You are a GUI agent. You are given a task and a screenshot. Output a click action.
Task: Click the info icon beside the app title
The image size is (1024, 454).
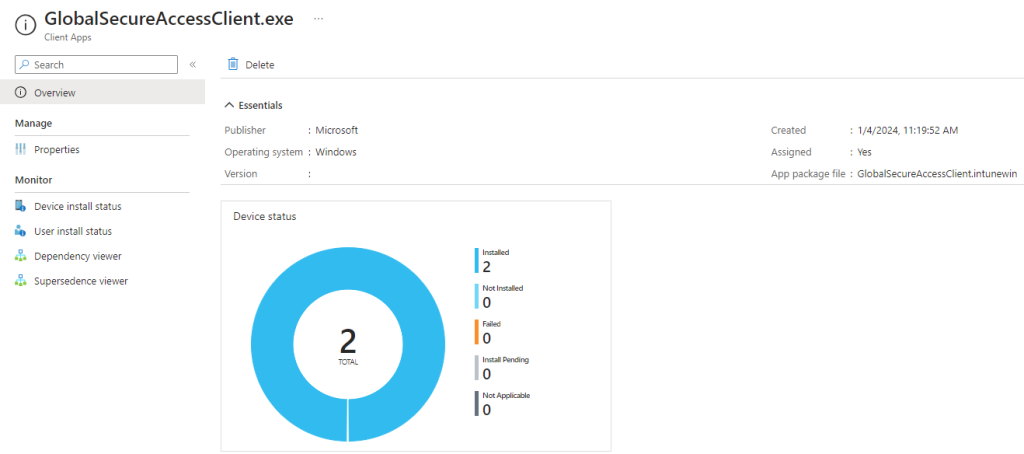click(25, 25)
